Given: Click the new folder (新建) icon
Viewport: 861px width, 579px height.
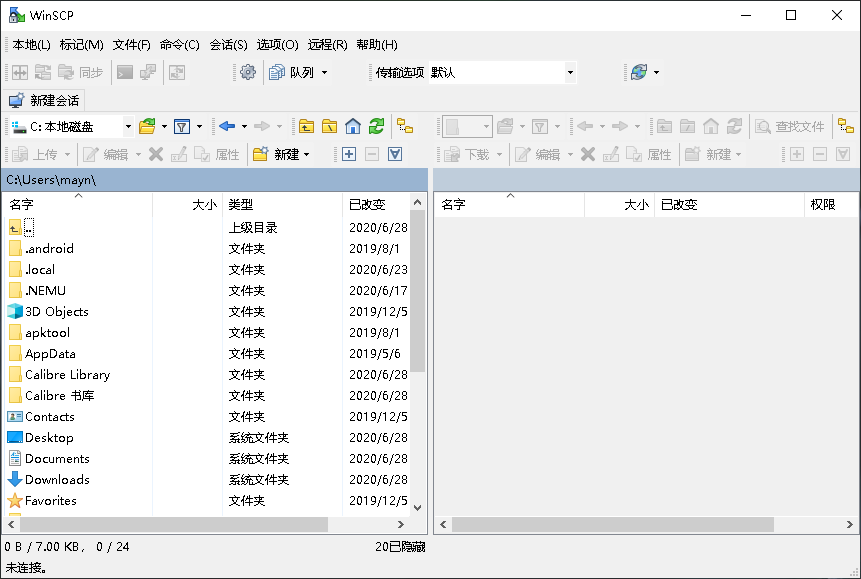Looking at the screenshot, I should tap(260, 154).
